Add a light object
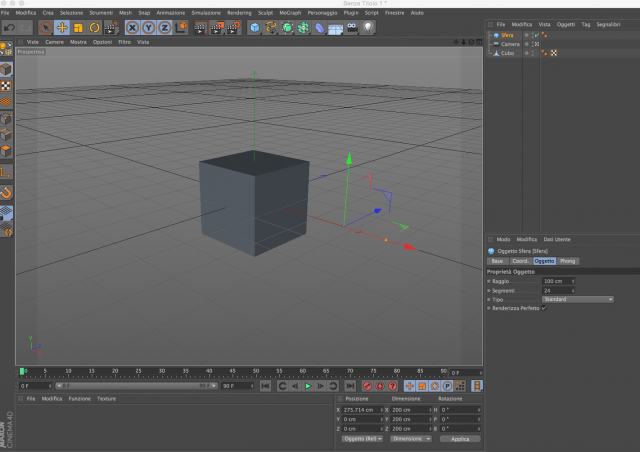Image resolution: width=640 pixels, height=452 pixels. [368, 28]
